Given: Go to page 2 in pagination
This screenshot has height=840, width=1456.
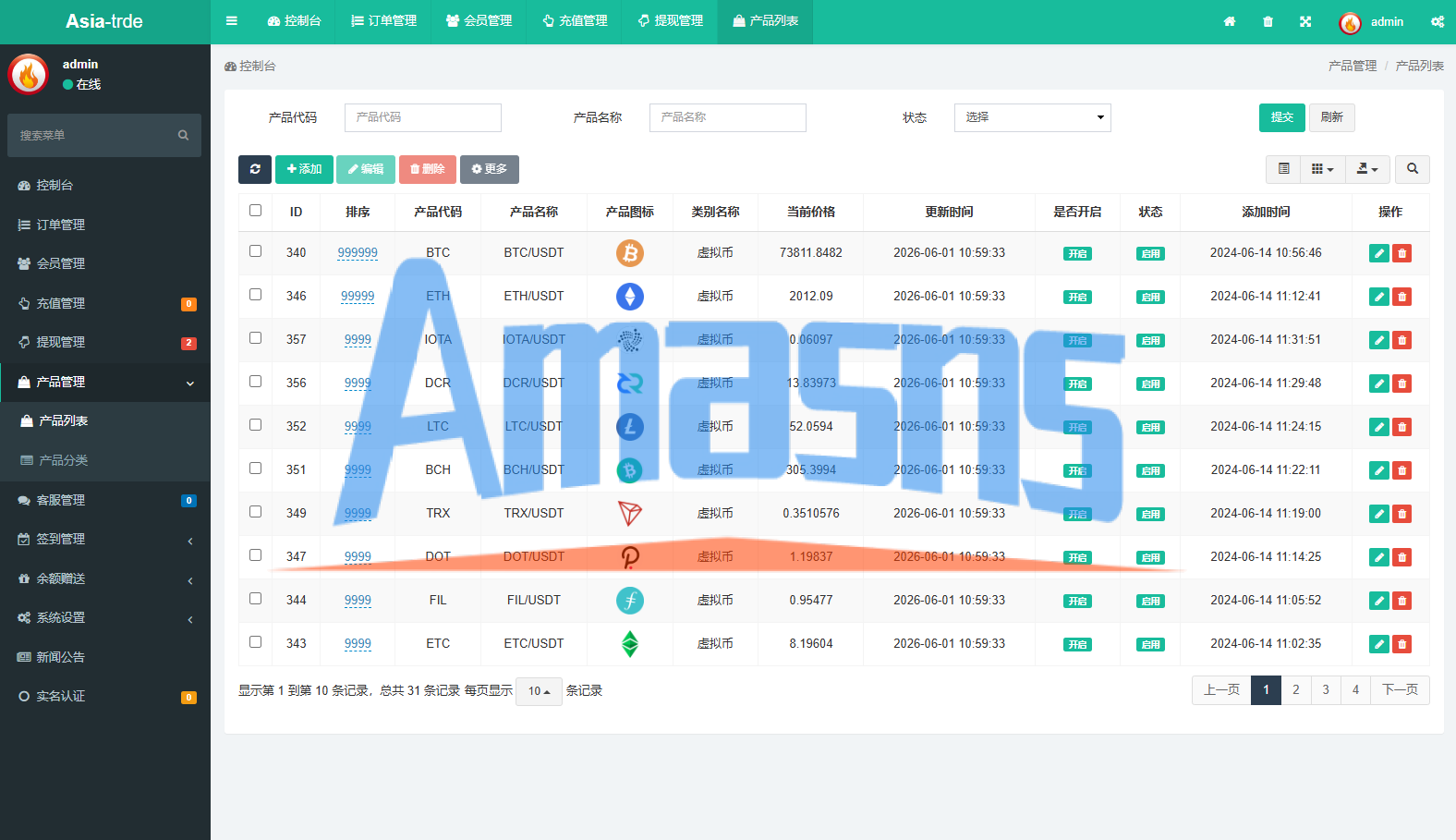Looking at the screenshot, I should coord(1296,690).
